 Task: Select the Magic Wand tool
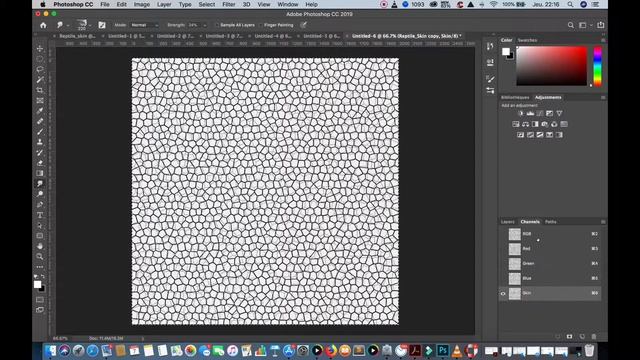click(40, 80)
